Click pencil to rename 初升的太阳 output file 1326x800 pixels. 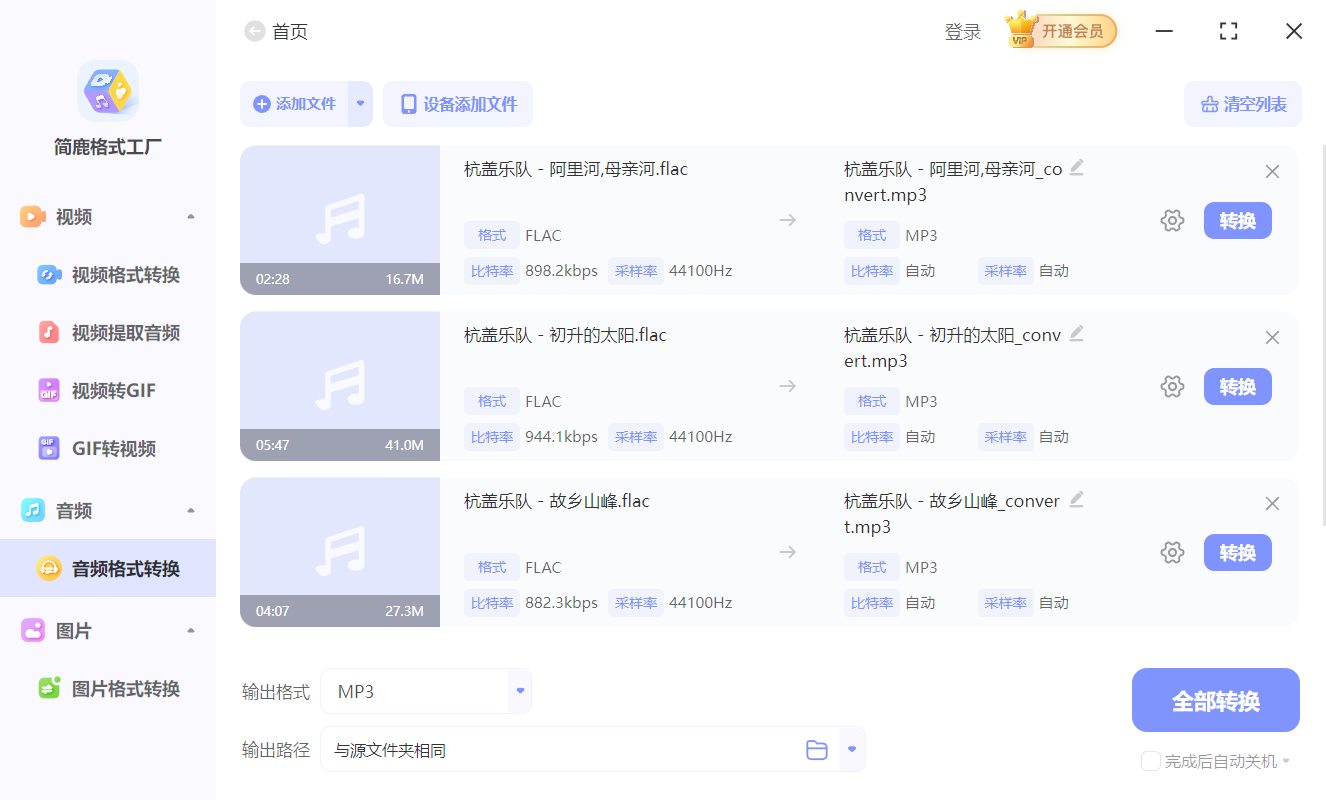coord(1077,333)
